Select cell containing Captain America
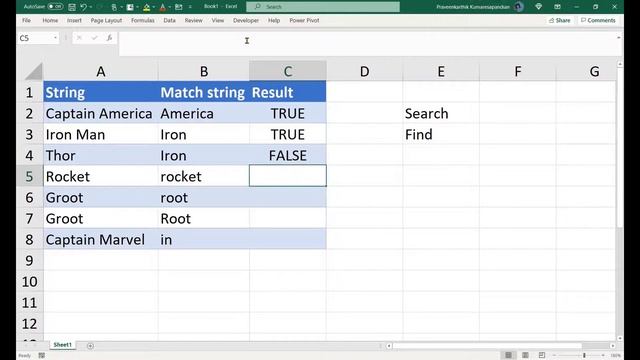The height and width of the screenshot is (360, 640). [101, 113]
